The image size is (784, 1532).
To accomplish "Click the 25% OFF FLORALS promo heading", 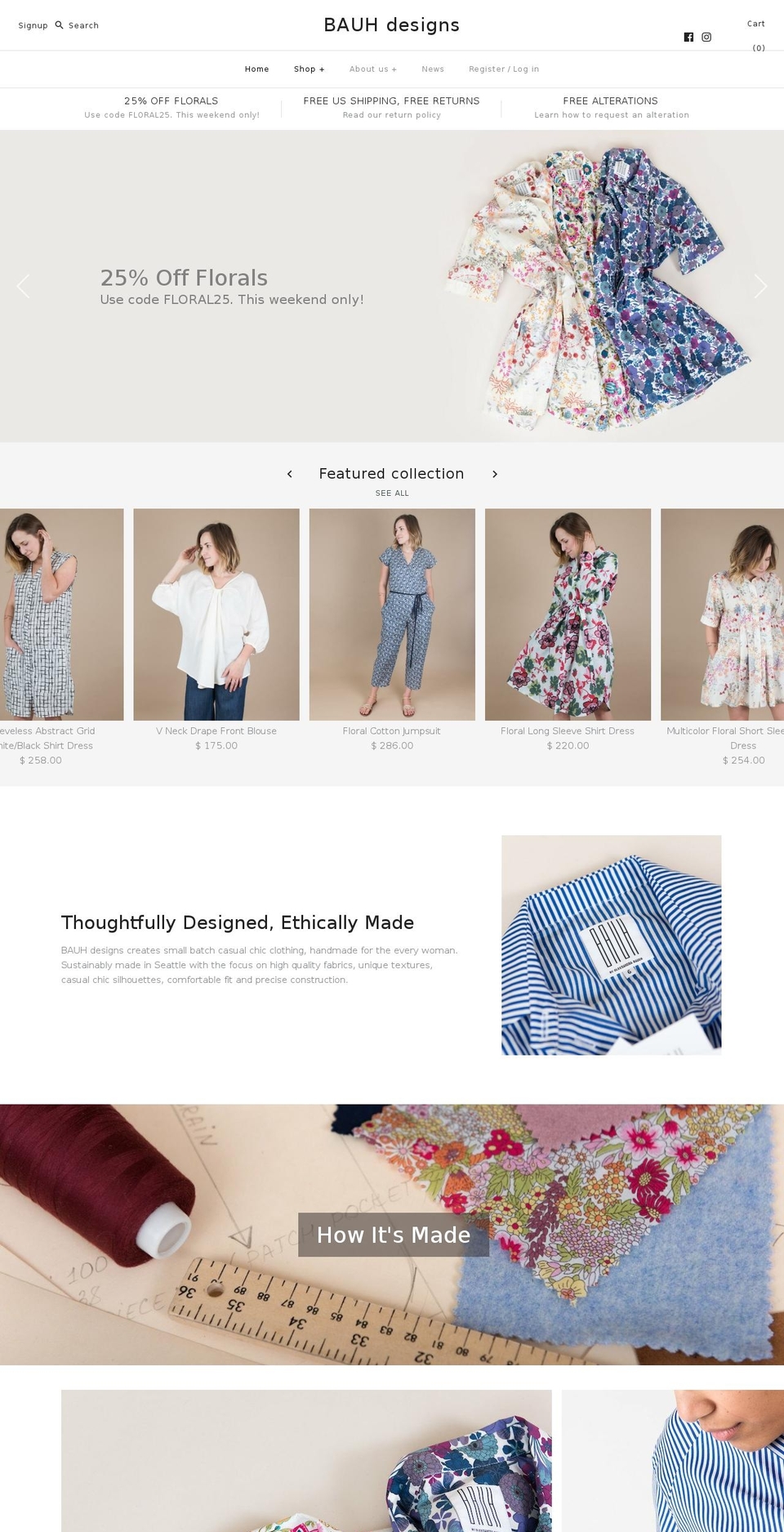I will pyautogui.click(x=171, y=101).
